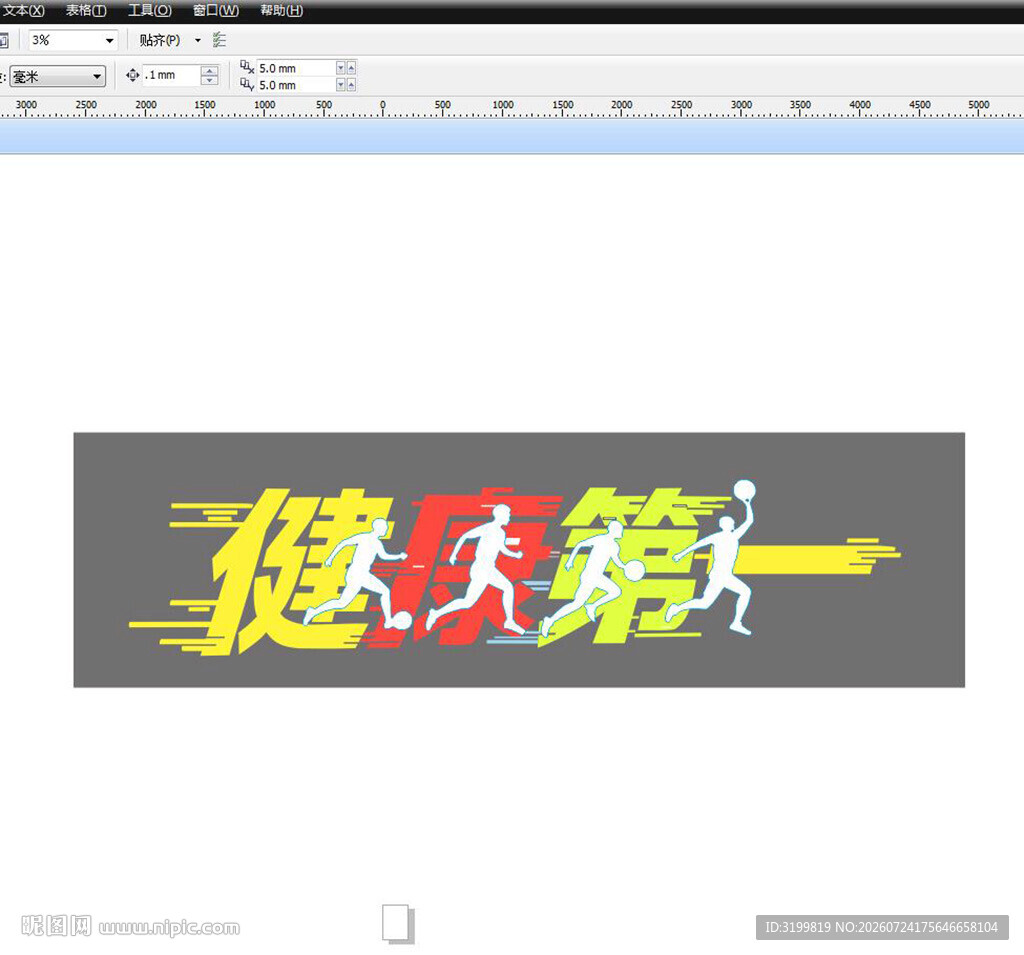Click the duplicate distance X icon
The width and height of the screenshot is (1024, 955).
247,67
